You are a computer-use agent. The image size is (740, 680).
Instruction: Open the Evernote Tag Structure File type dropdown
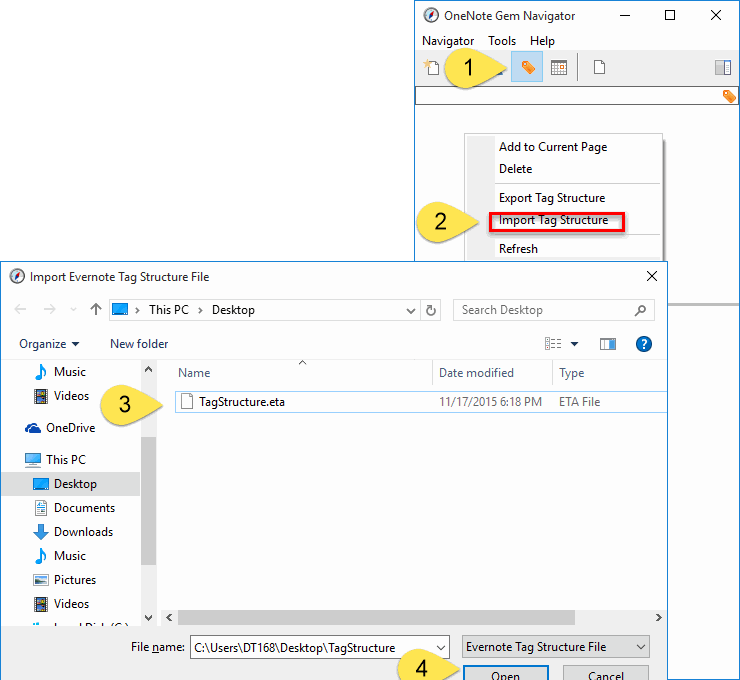coord(555,647)
